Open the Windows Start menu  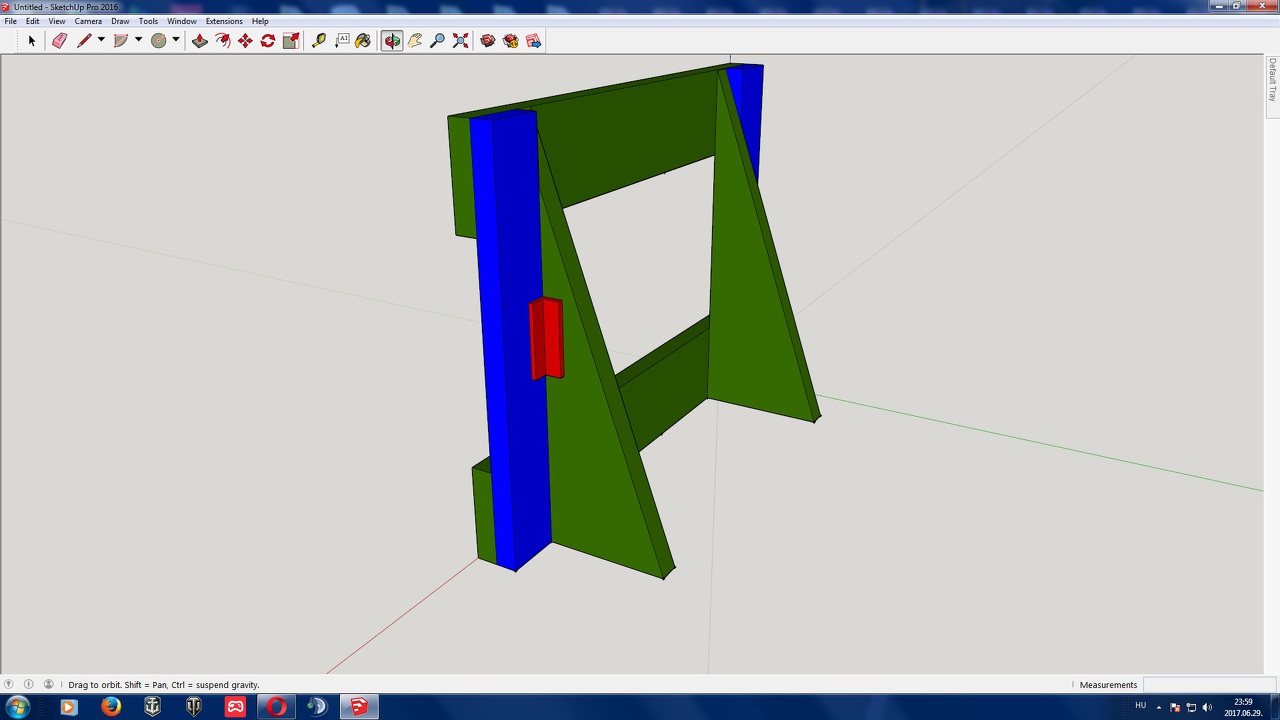(17, 707)
